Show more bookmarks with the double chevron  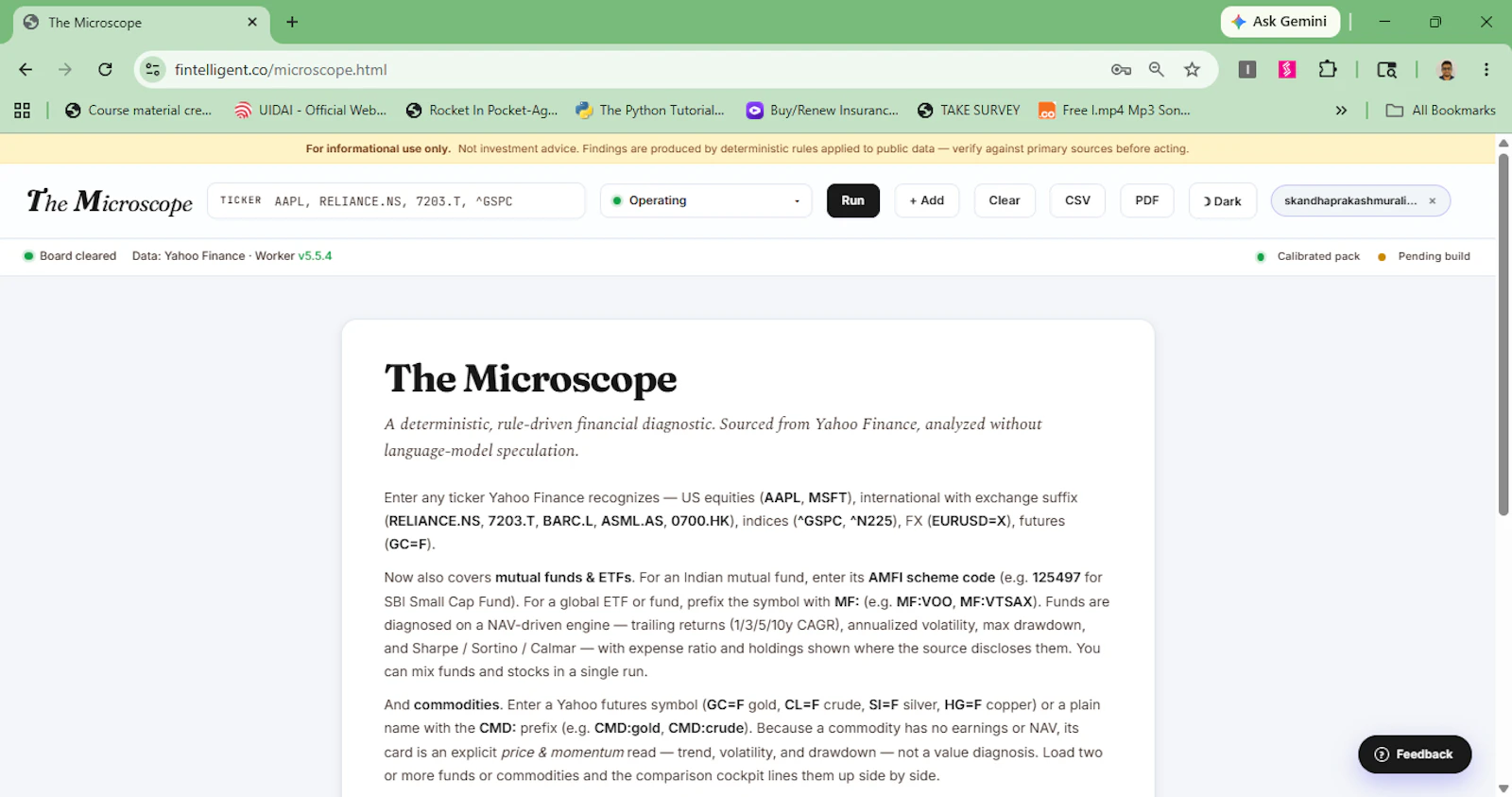point(1341,111)
